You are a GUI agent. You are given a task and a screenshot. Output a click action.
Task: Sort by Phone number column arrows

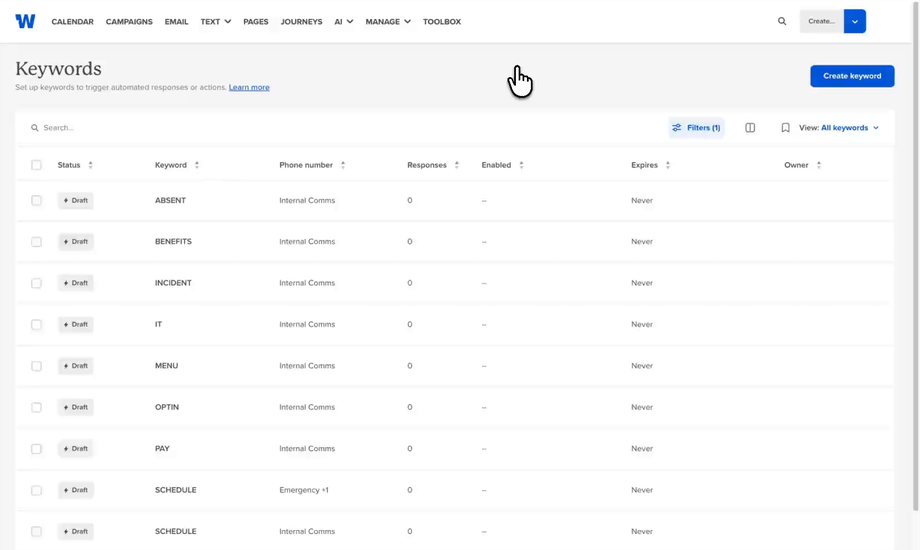[343, 165]
